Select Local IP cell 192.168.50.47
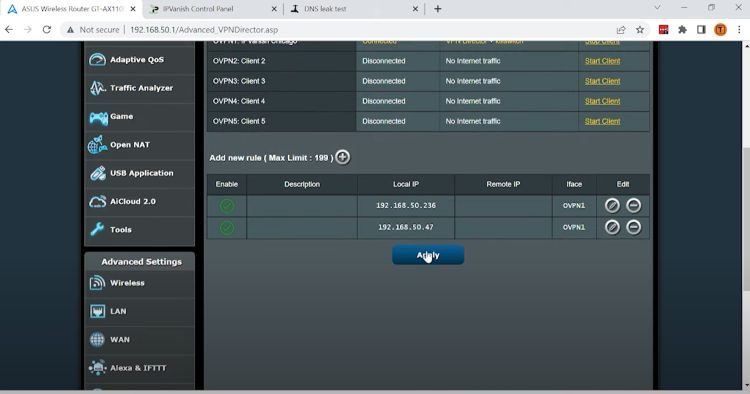750x394 pixels. point(406,227)
